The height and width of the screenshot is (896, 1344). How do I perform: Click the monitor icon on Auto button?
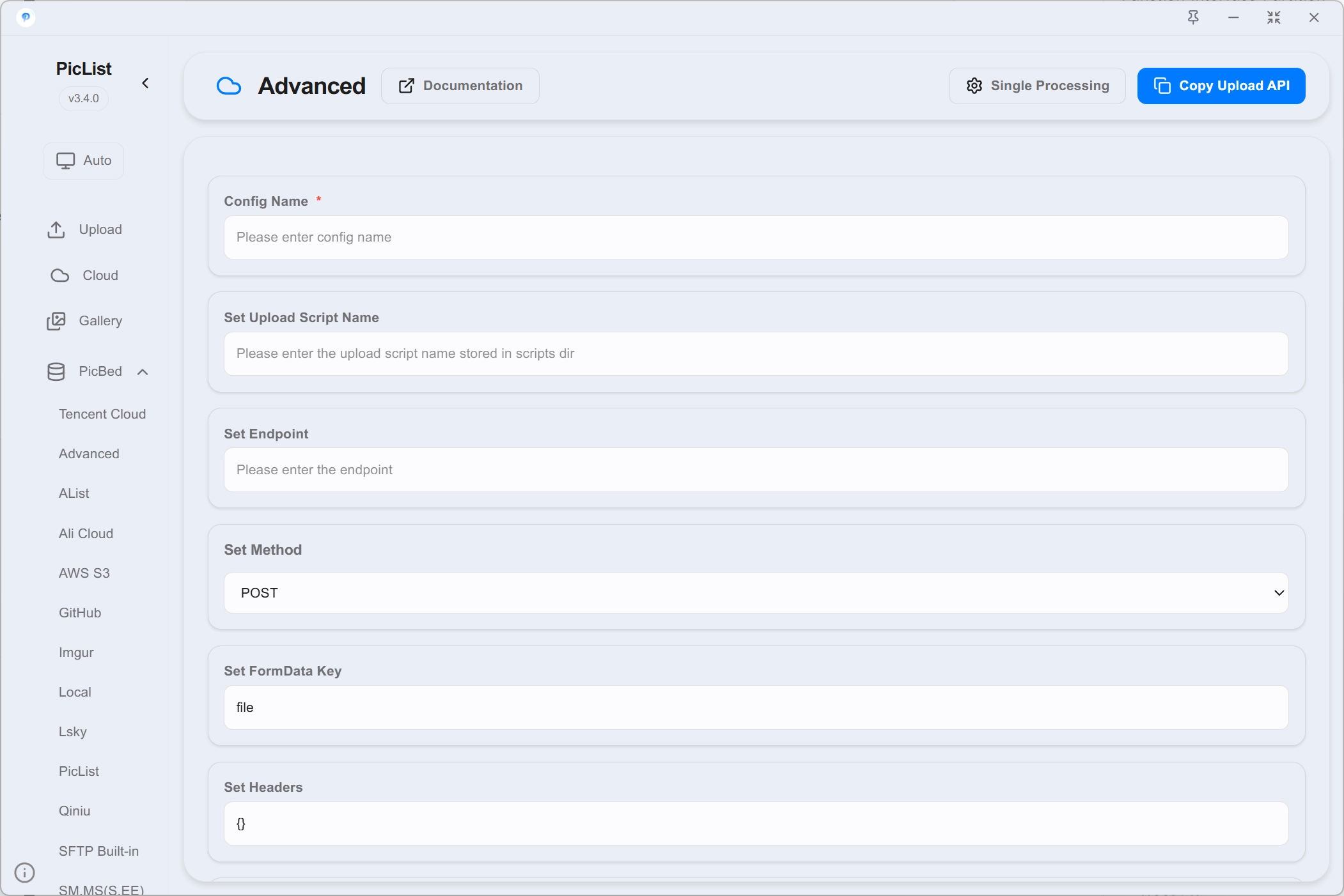(x=66, y=160)
